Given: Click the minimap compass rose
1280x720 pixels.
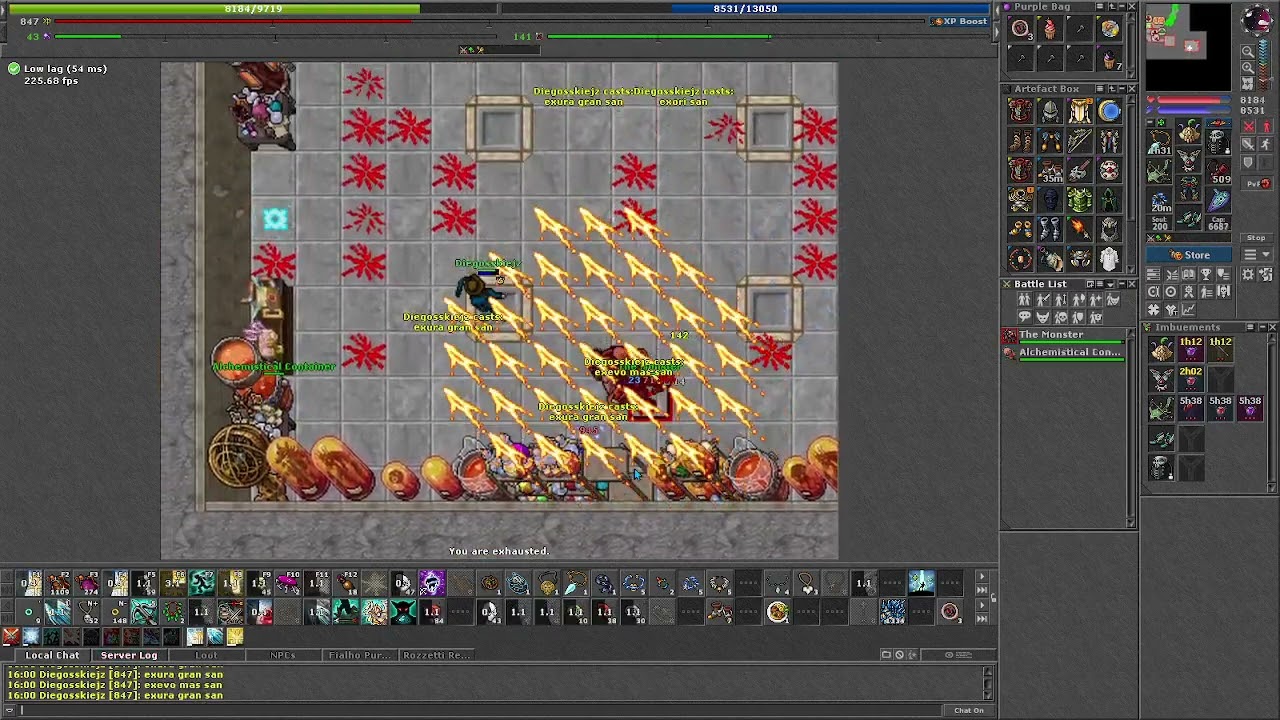Looking at the screenshot, I should pyautogui.click(x=1256, y=20).
